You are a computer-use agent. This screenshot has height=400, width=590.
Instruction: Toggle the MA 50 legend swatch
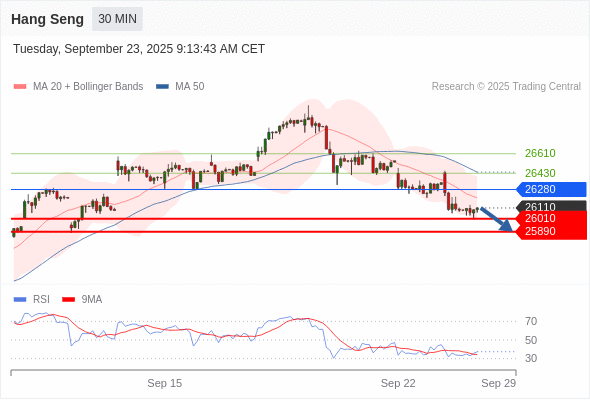point(162,87)
